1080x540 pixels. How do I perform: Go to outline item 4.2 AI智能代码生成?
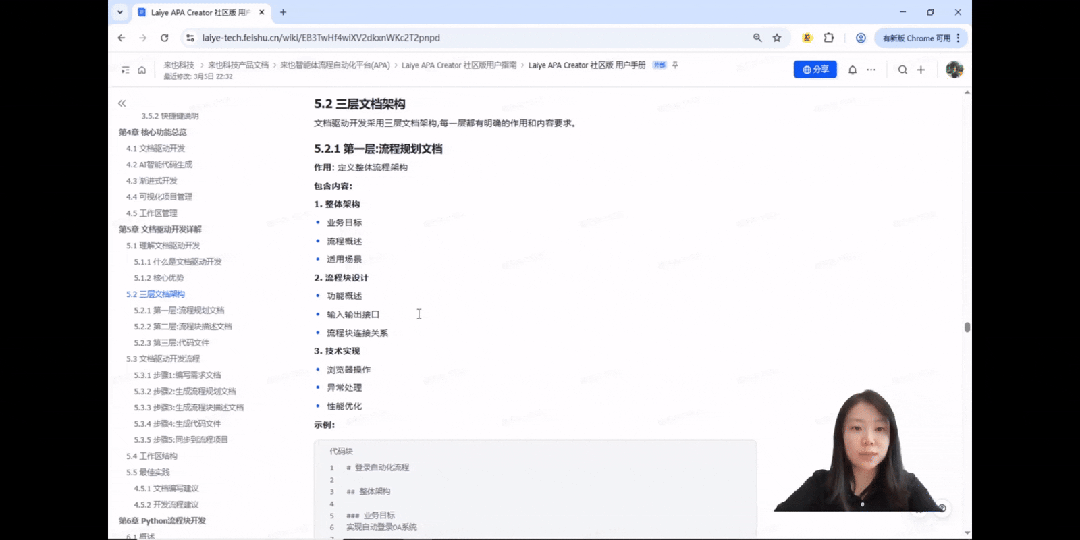tap(159, 165)
